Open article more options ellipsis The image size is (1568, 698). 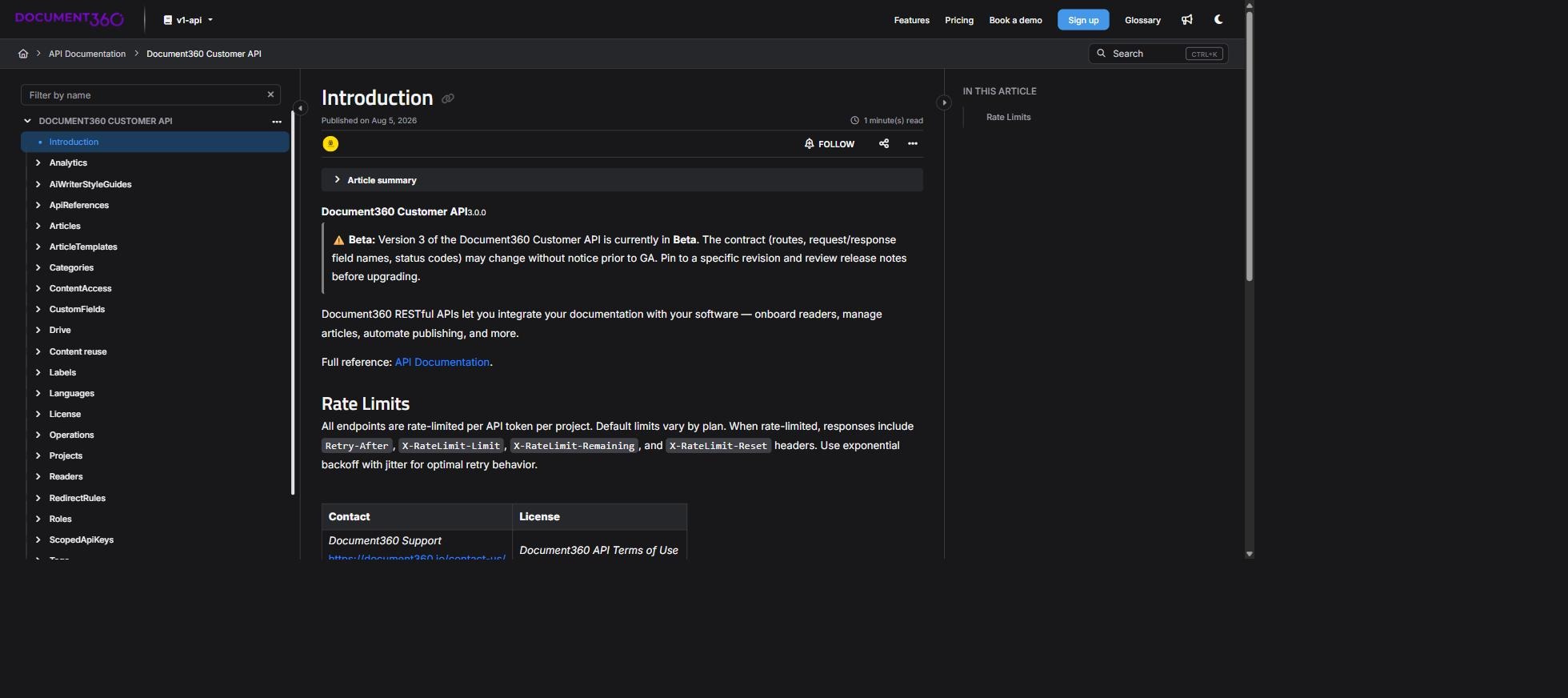(912, 143)
